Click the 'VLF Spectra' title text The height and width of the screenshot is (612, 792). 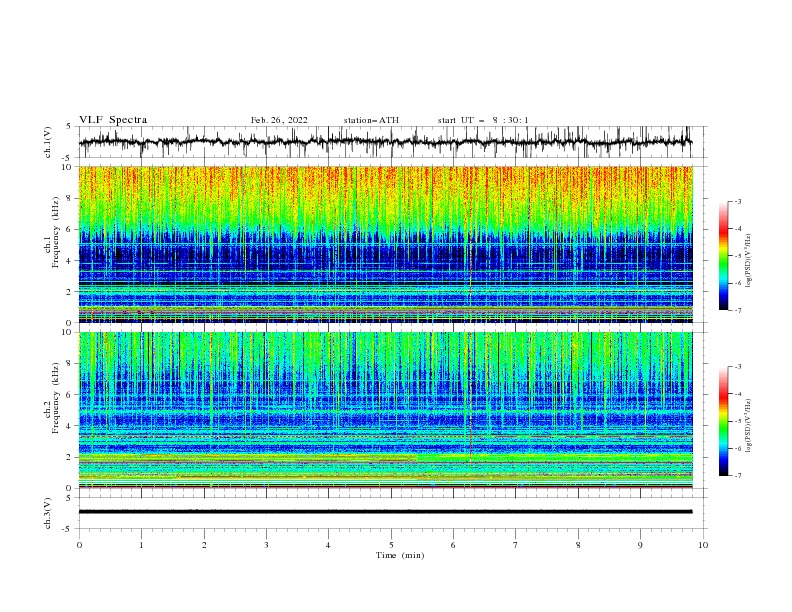coord(113,120)
